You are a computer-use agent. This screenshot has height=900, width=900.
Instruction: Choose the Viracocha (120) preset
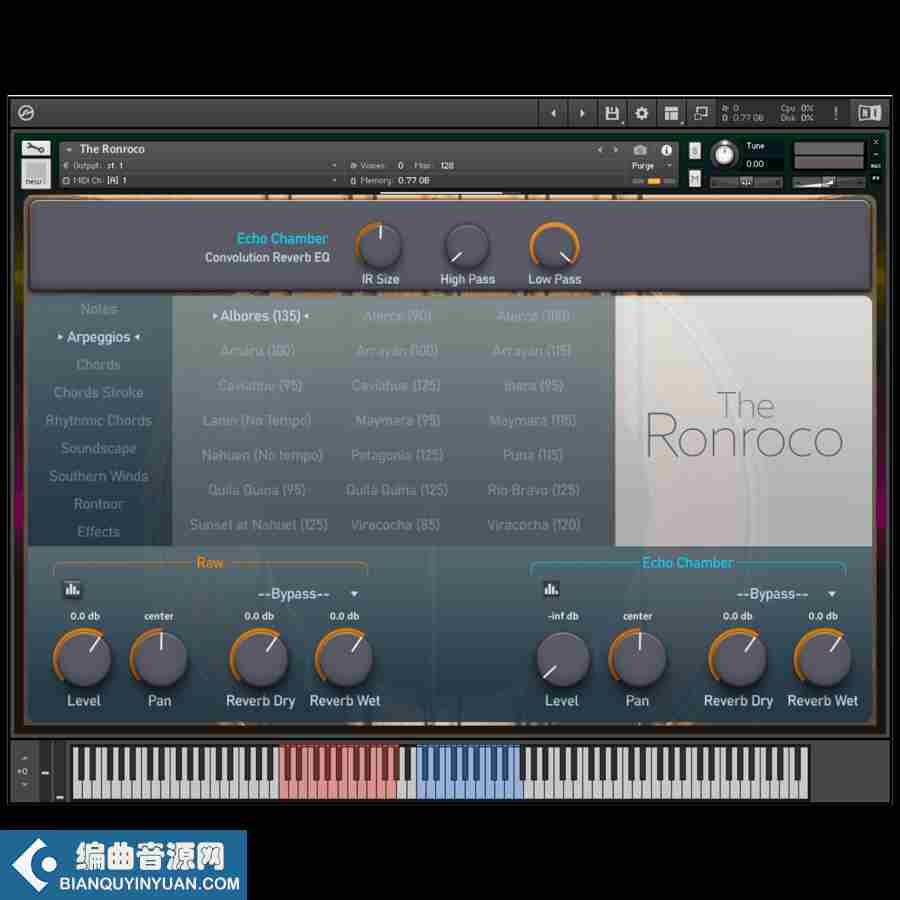(534, 525)
